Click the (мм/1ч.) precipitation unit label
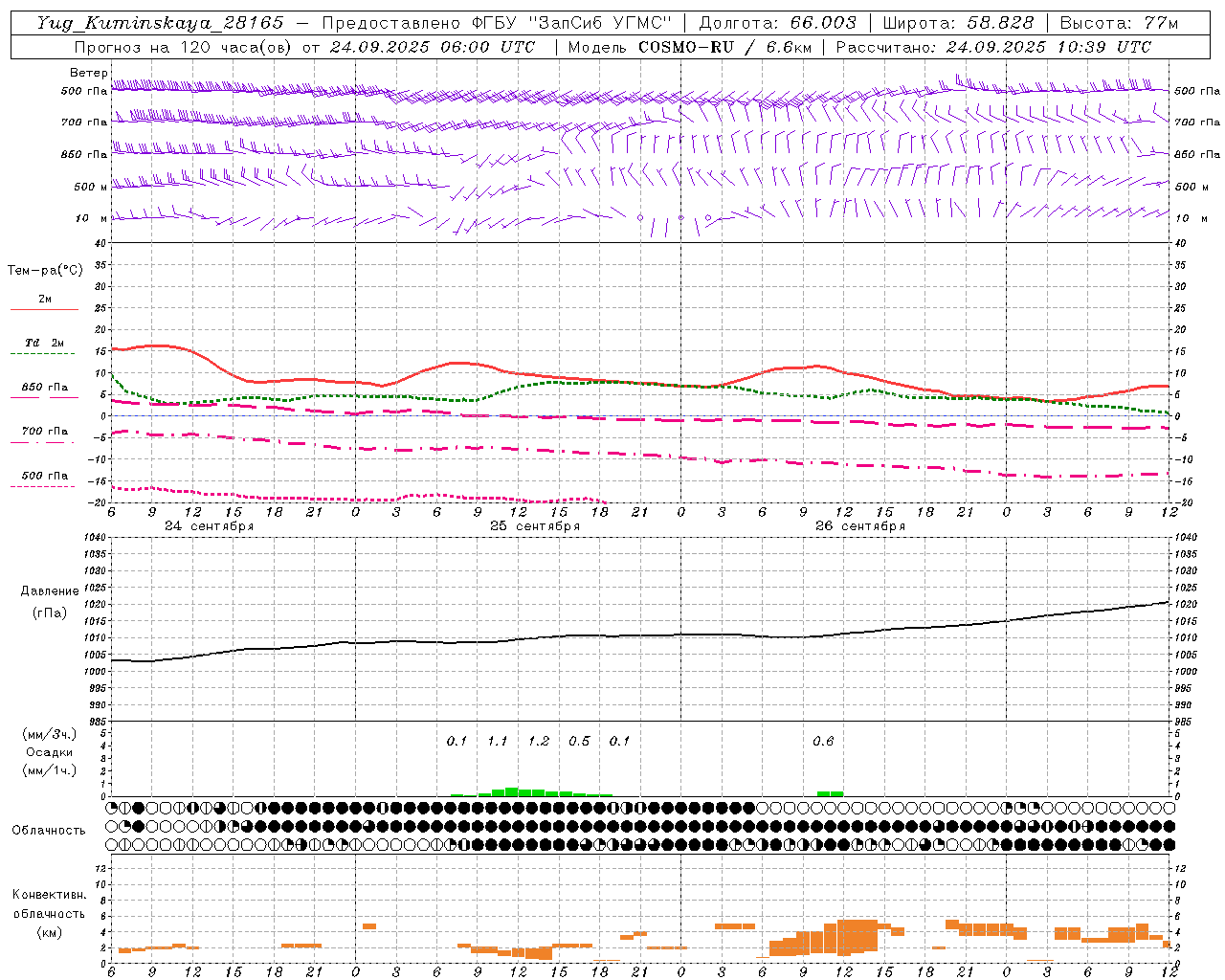 (x=50, y=770)
